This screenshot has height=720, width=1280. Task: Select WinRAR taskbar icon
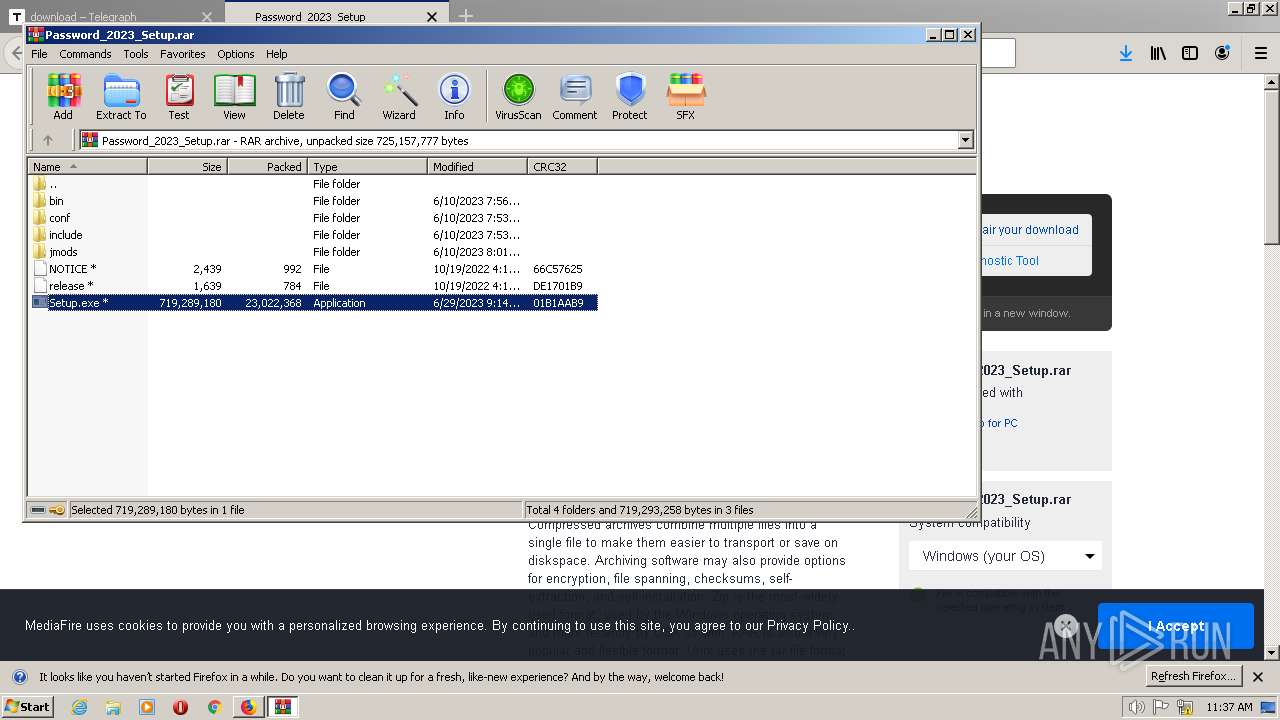tap(283, 707)
